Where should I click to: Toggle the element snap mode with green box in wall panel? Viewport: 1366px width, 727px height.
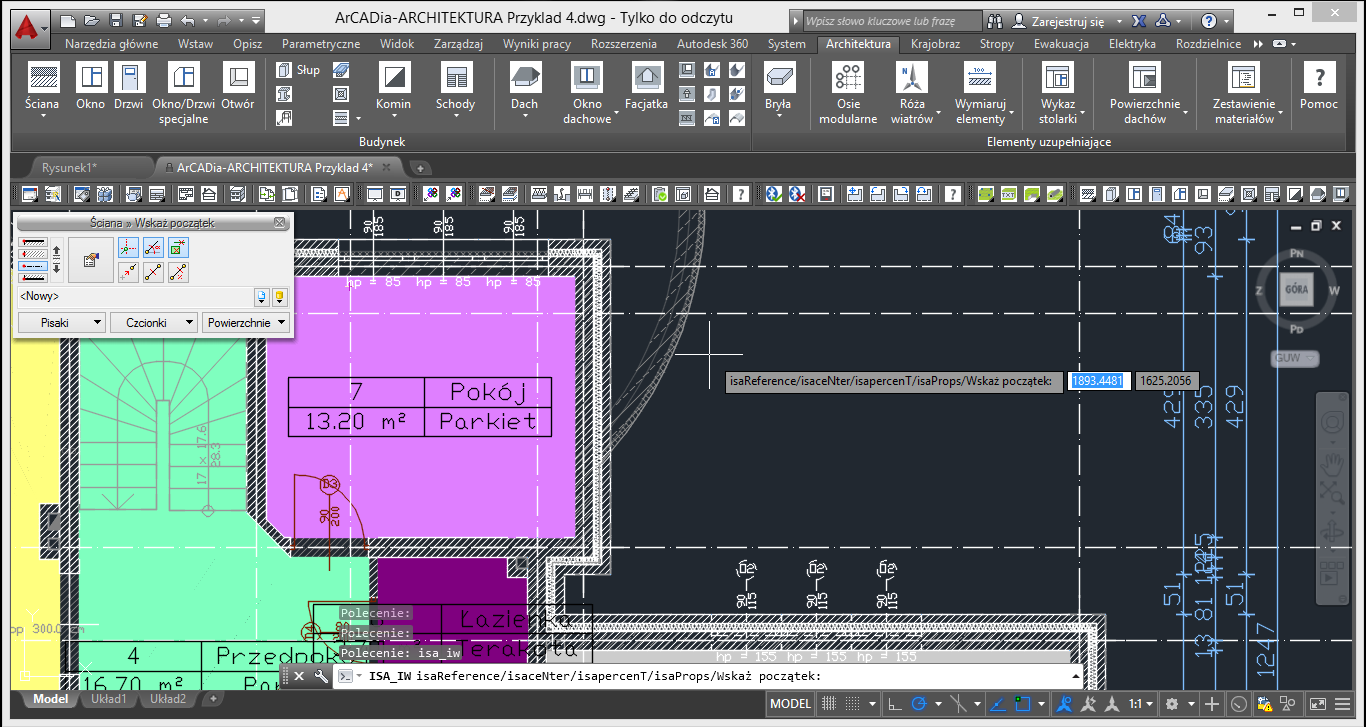[179, 248]
